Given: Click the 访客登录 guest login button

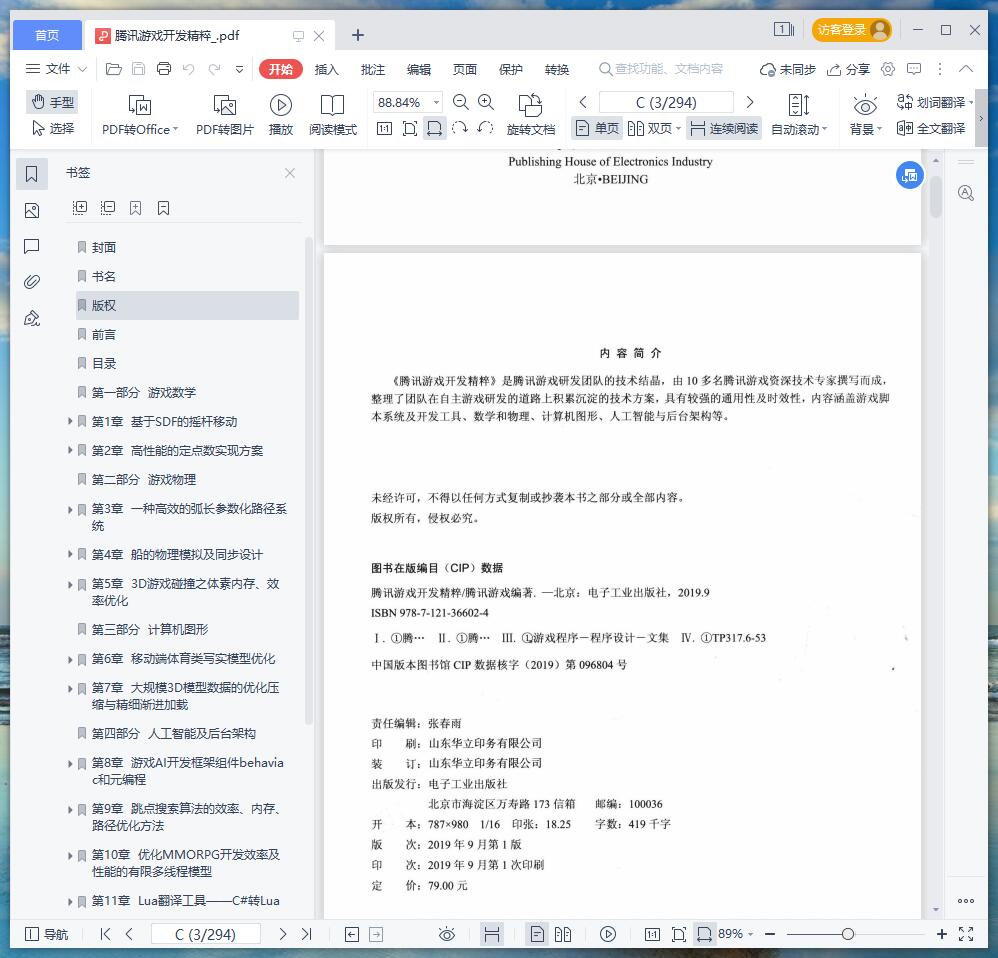Looking at the screenshot, I should coord(852,30).
